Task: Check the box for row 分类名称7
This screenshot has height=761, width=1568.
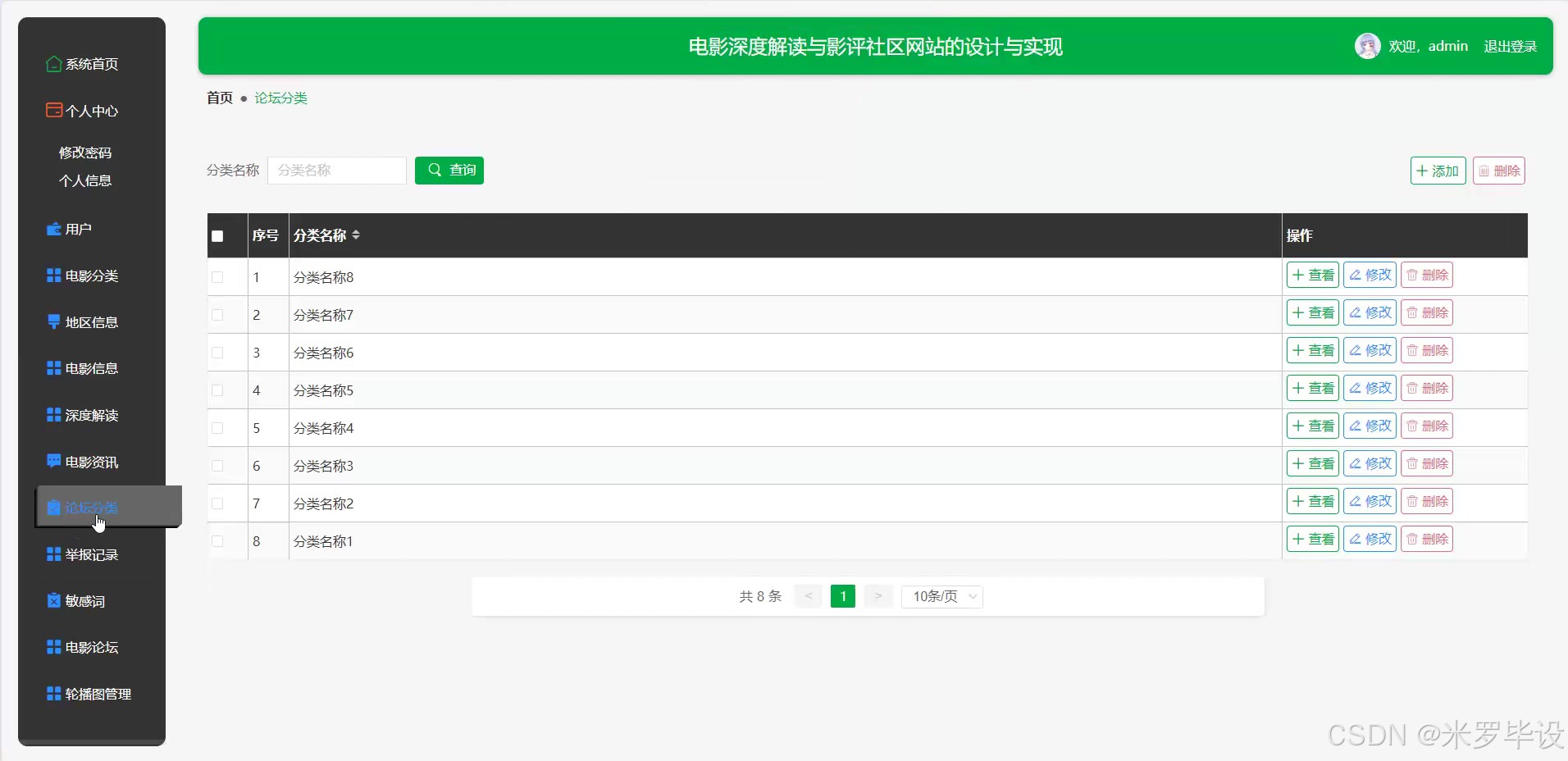Action: coord(217,315)
